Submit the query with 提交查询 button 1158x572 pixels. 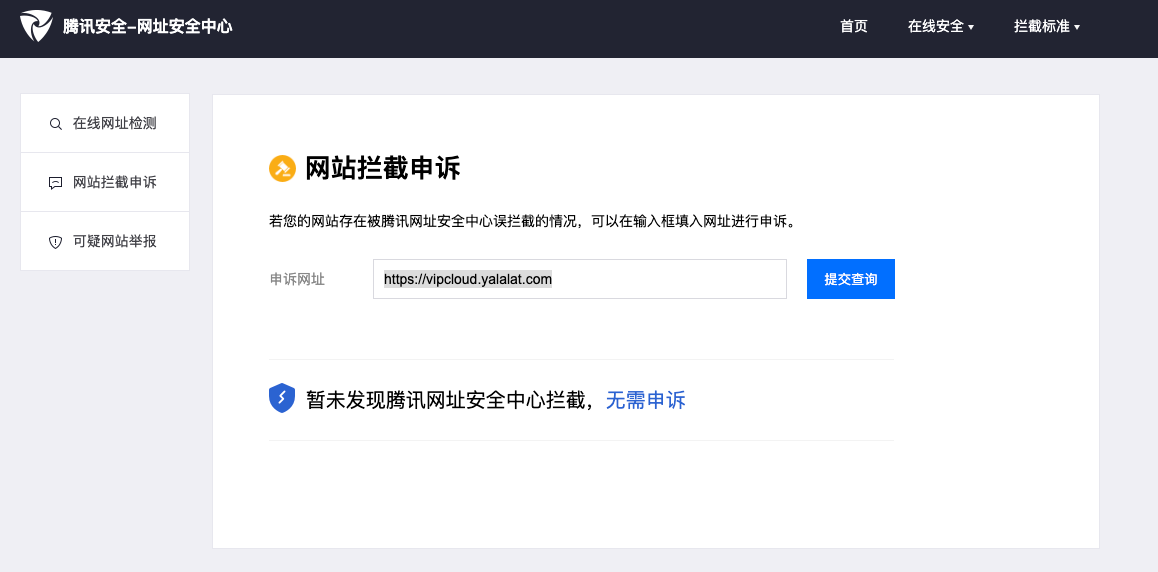[x=851, y=279]
